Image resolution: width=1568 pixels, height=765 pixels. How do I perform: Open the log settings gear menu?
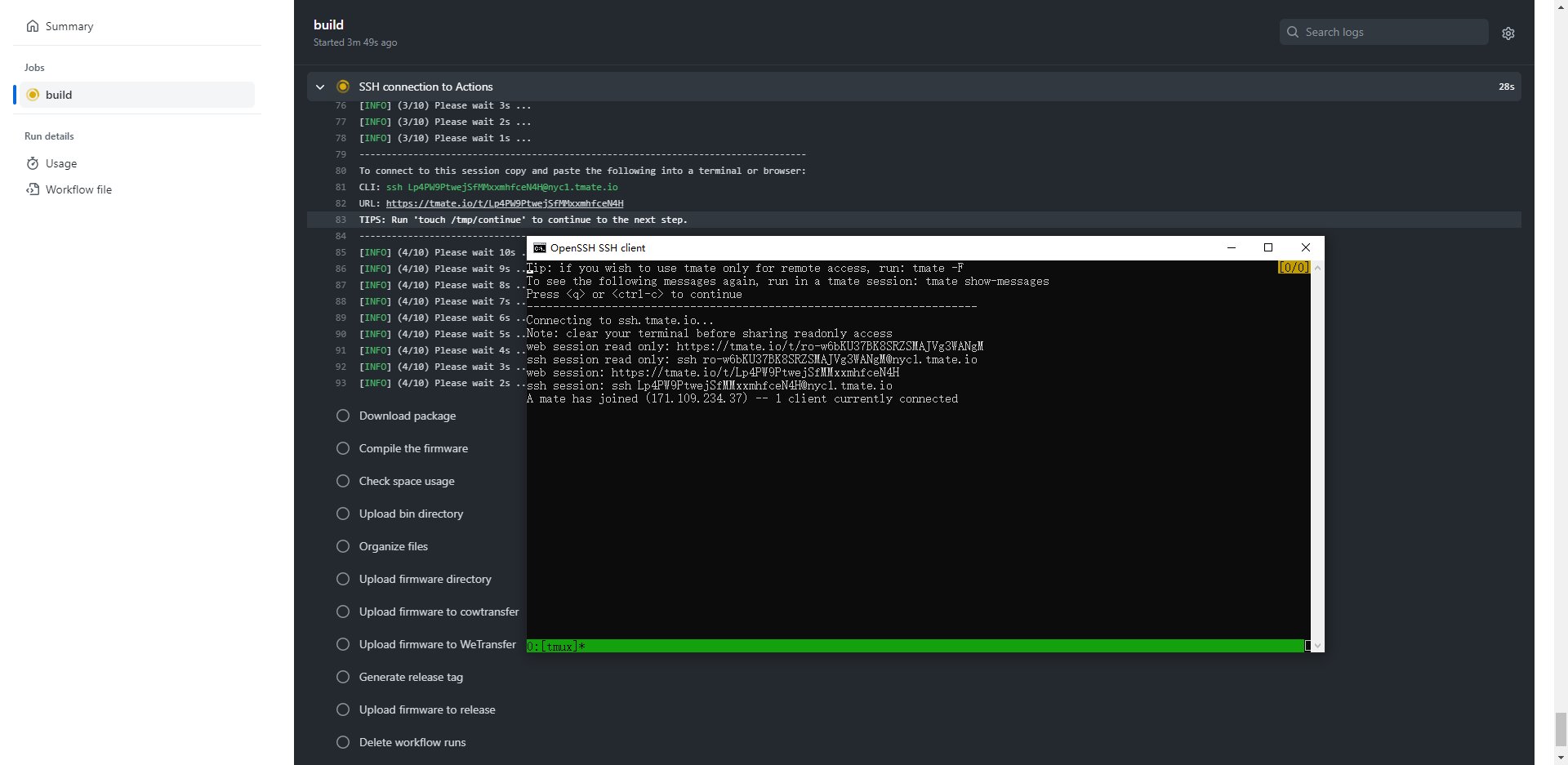[1508, 33]
